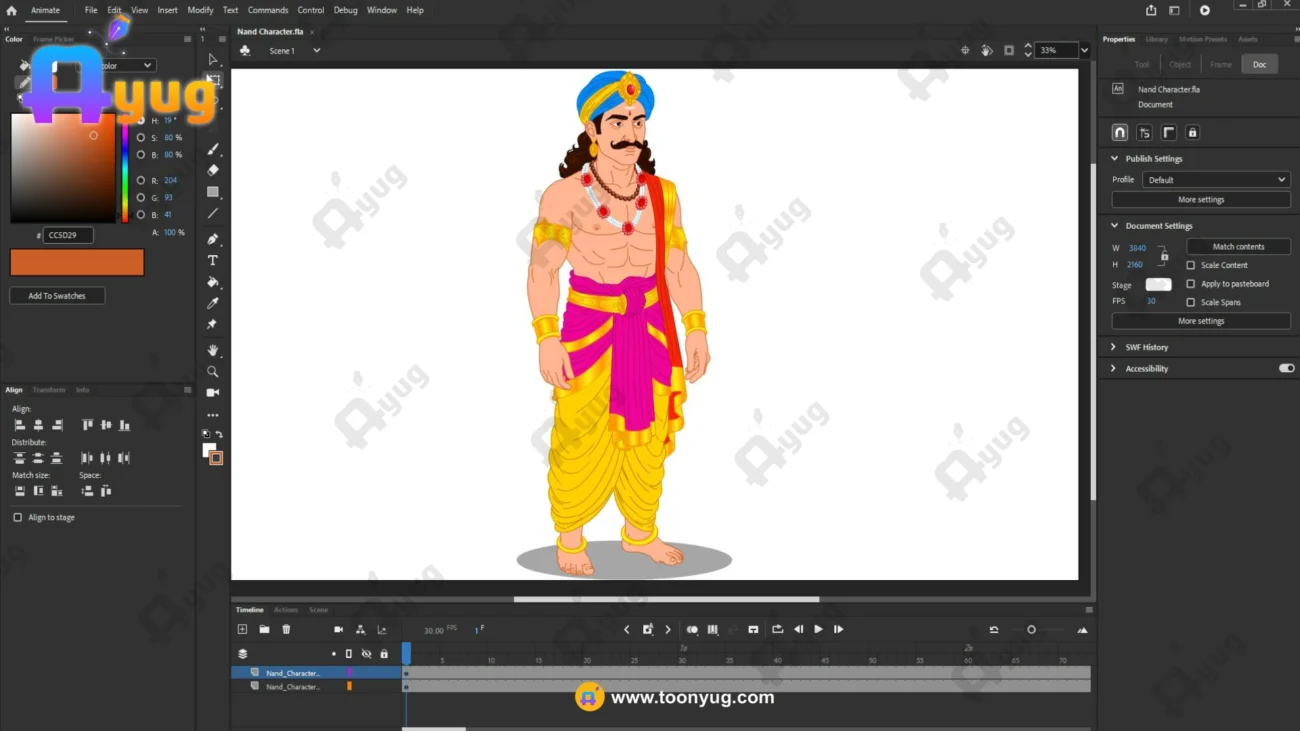
Task: Click the white Stage color swatch
Action: [x=1158, y=285]
